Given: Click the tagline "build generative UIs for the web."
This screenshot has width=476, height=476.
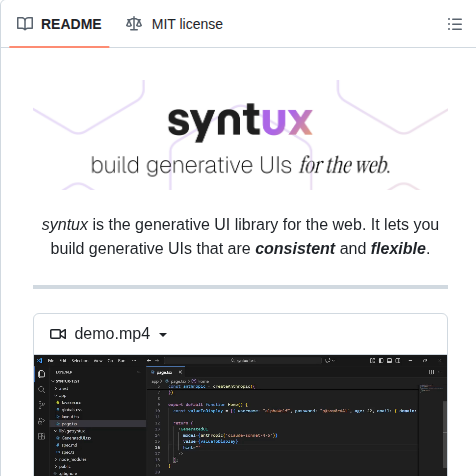Looking at the screenshot, I should [240, 165].
